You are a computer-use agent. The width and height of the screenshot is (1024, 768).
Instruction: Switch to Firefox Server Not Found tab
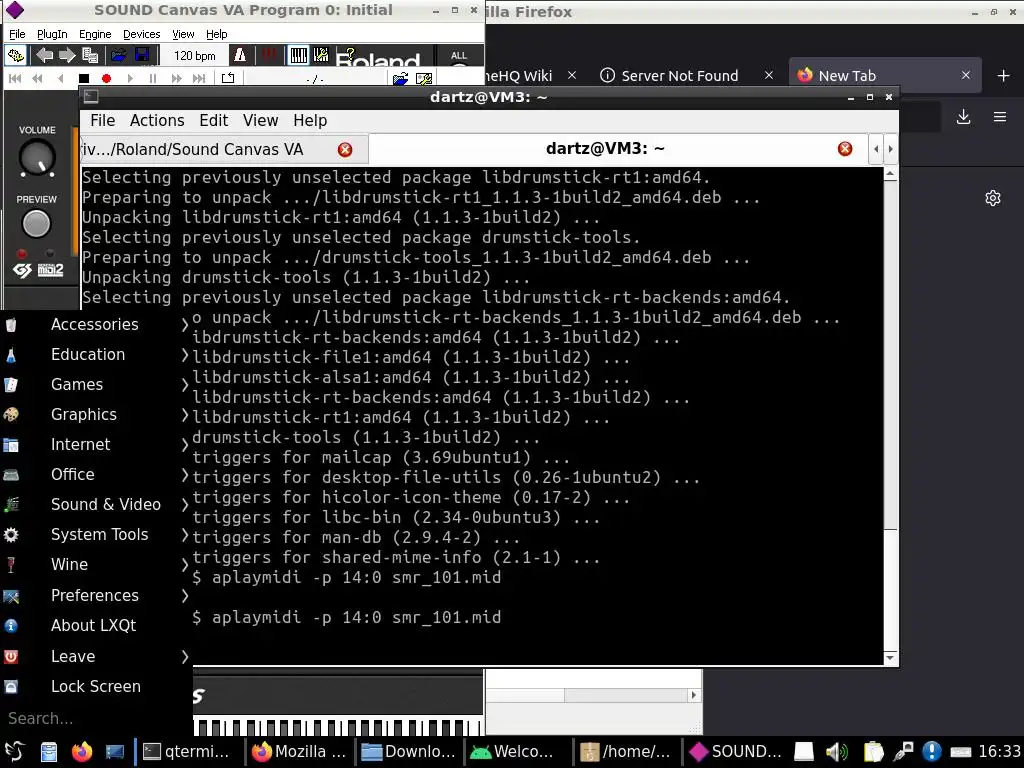point(687,76)
